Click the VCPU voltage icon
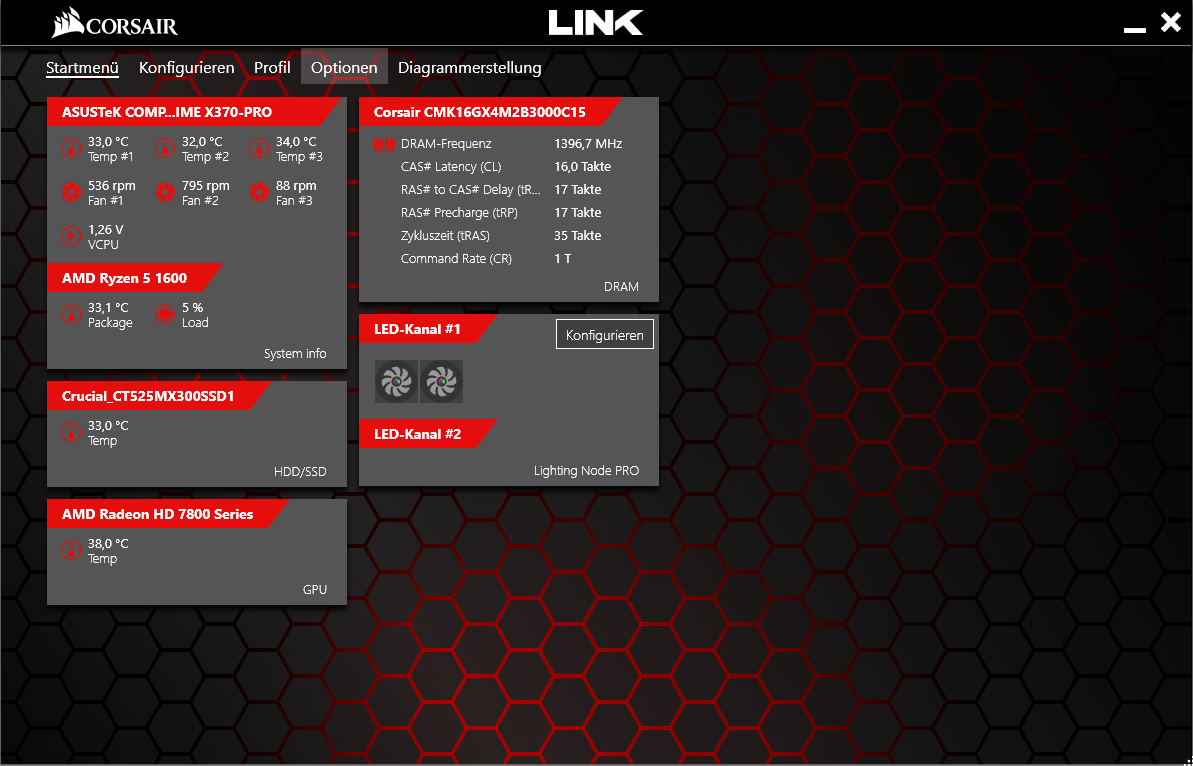The image size is (1193, 766). pos(70,237)
